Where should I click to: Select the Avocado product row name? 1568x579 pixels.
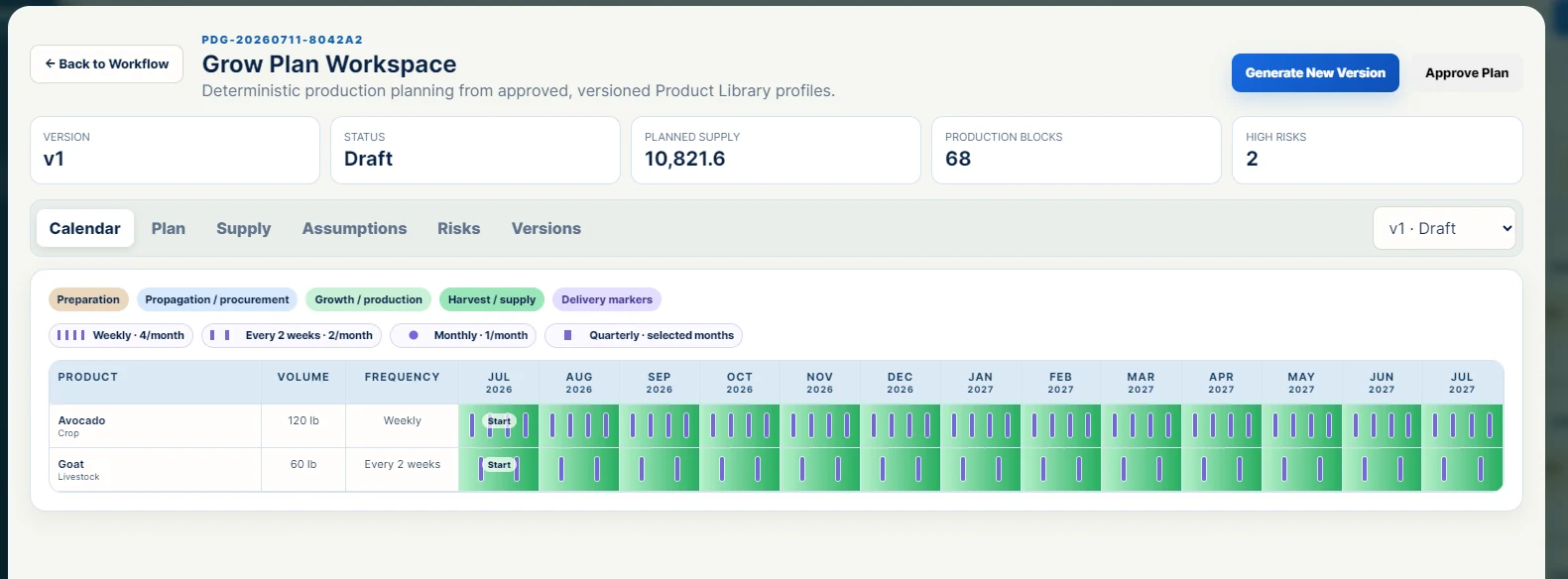point(81,420)
